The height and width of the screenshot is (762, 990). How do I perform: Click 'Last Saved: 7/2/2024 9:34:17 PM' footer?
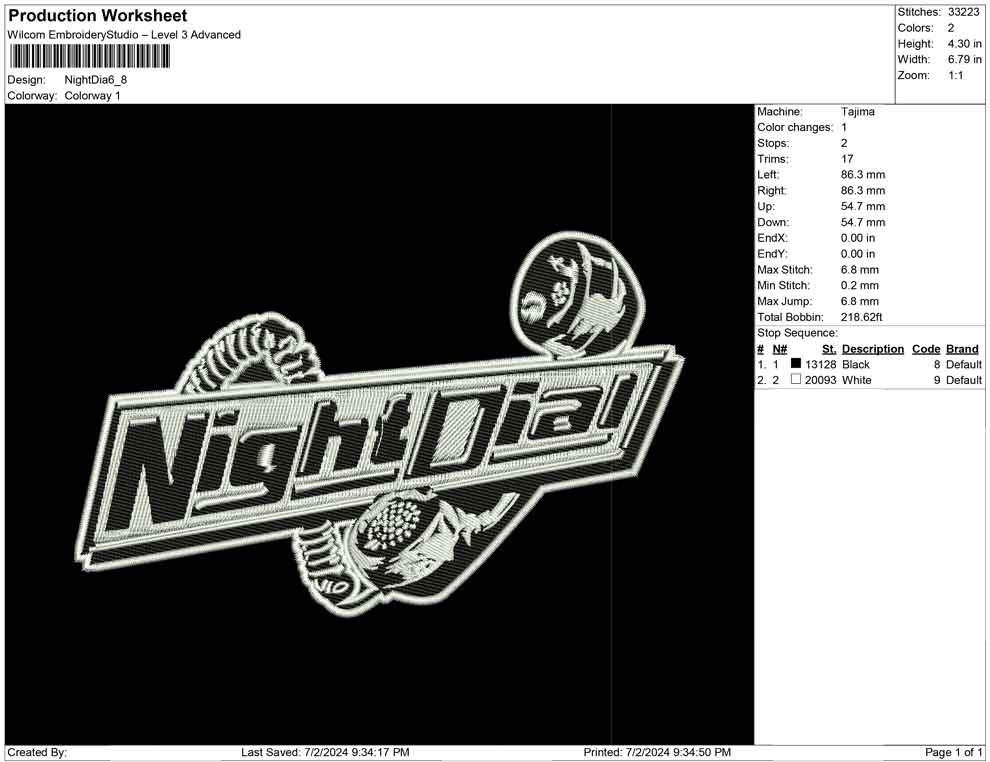[325, 753]
